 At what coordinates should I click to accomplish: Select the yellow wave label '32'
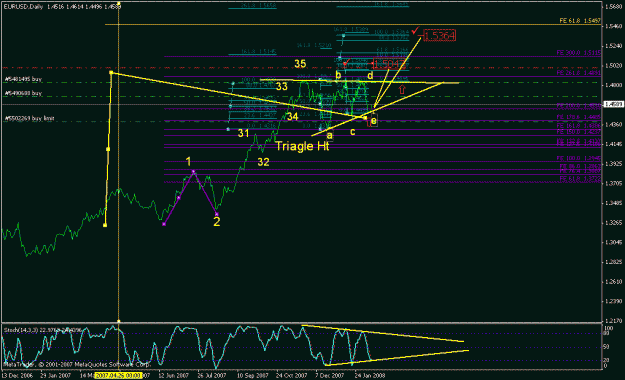point(263,162)
